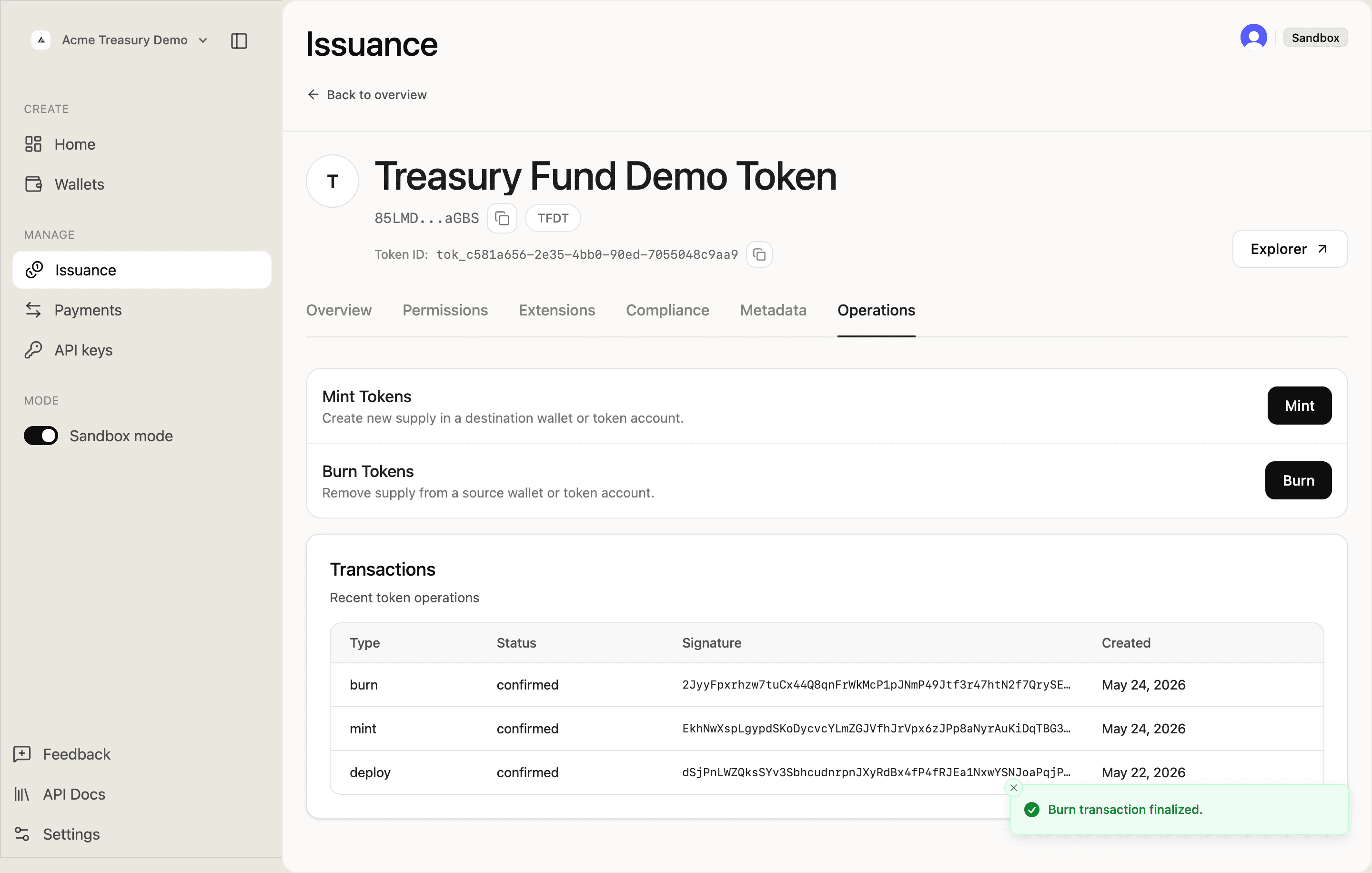The width and height of the screenshot is (1372, 873).
Task: Switch to the Permissions tab
Action: (445, 310)
